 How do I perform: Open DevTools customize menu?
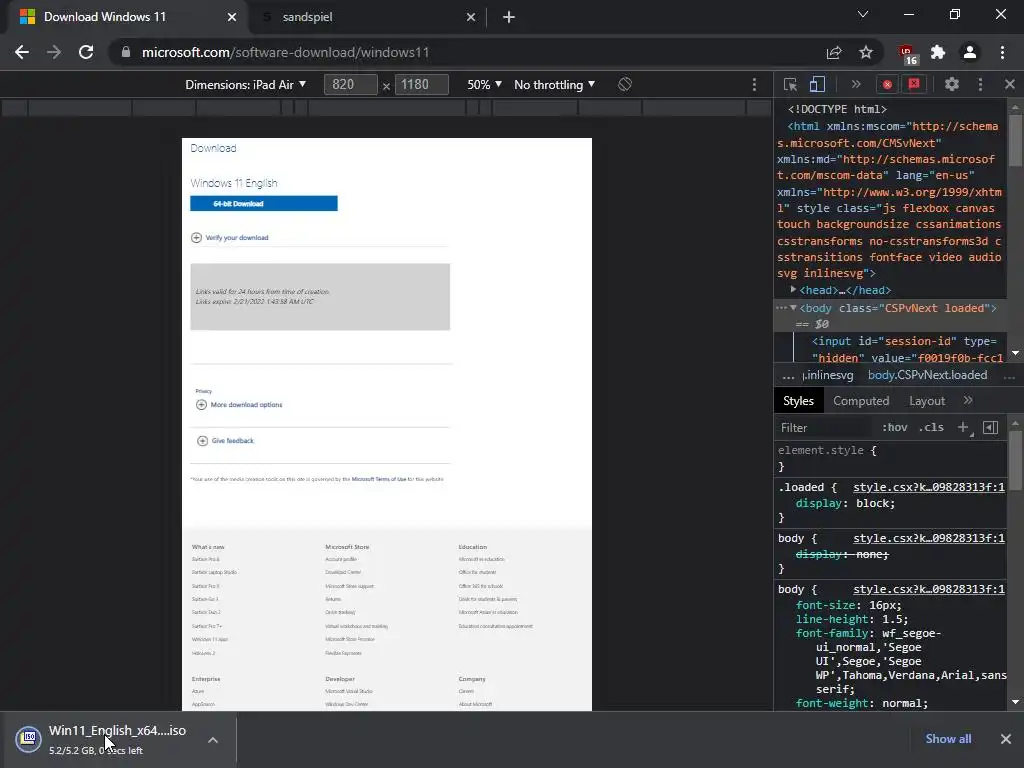click(980, 84)
